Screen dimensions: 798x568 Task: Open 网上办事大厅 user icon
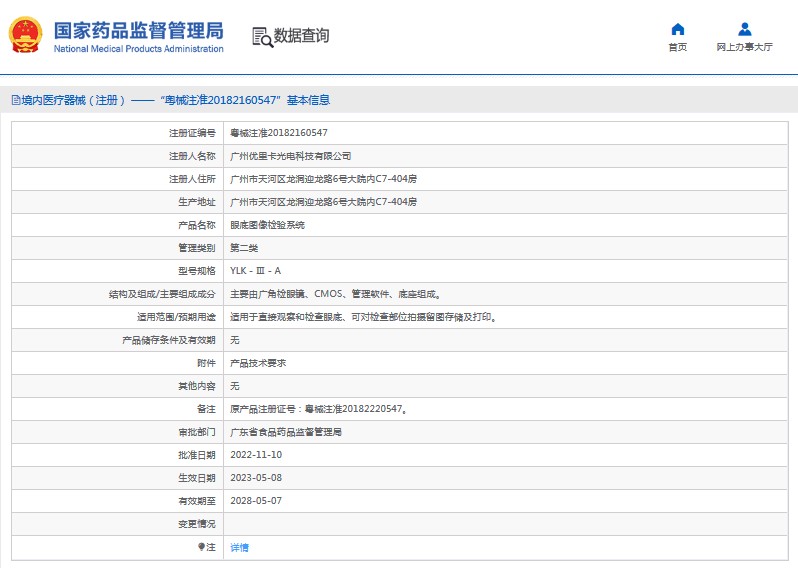pos(745,29)
